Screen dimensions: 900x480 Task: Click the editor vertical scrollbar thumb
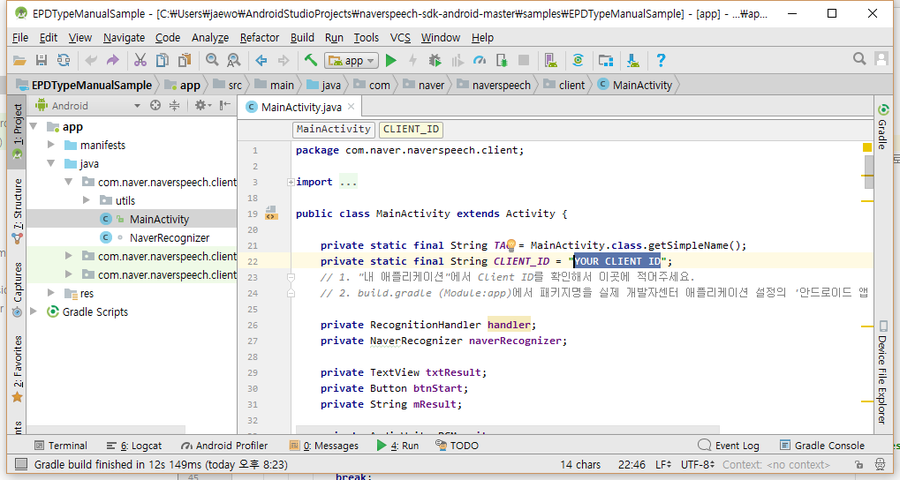click(869, 172)
